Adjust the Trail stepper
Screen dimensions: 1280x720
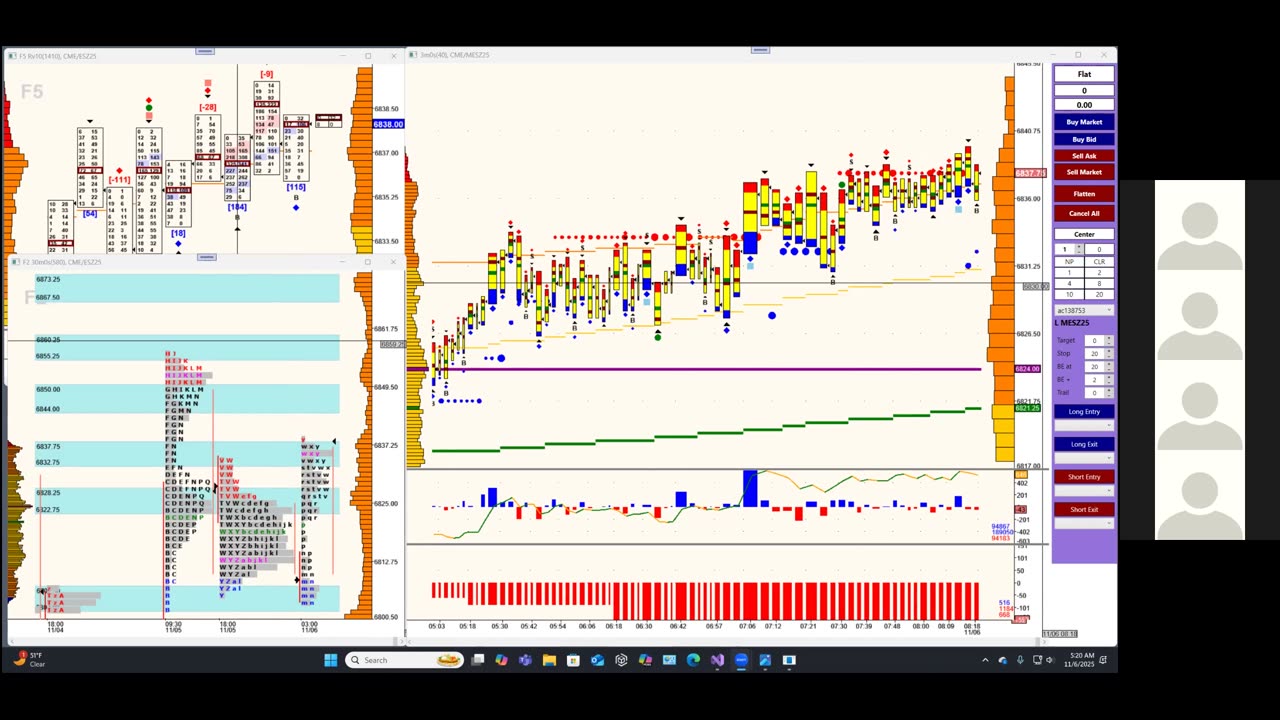pyautogui.click(x=1109, y=393)
